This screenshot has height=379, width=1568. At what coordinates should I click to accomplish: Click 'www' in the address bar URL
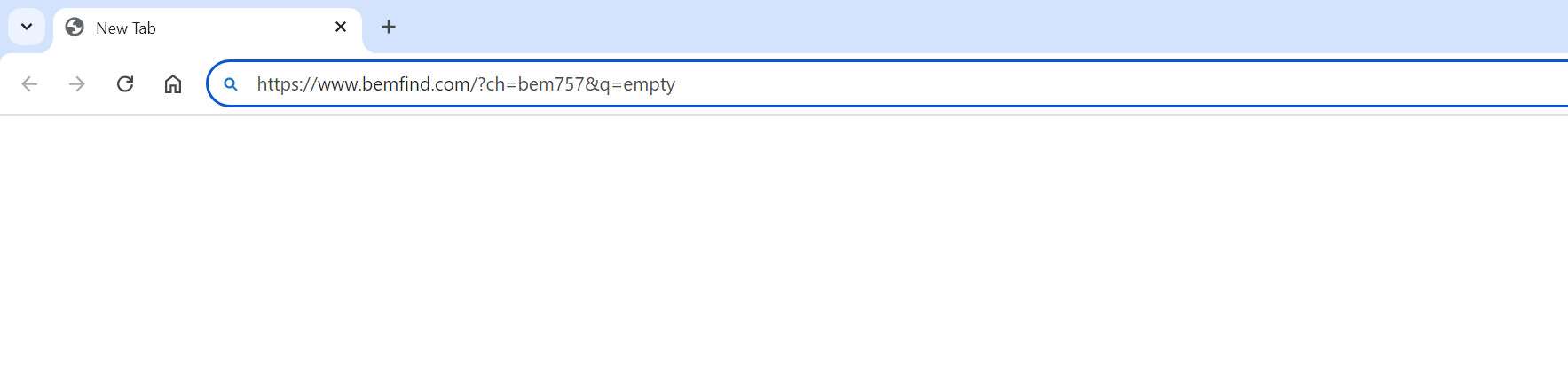[x=336, y=84]
